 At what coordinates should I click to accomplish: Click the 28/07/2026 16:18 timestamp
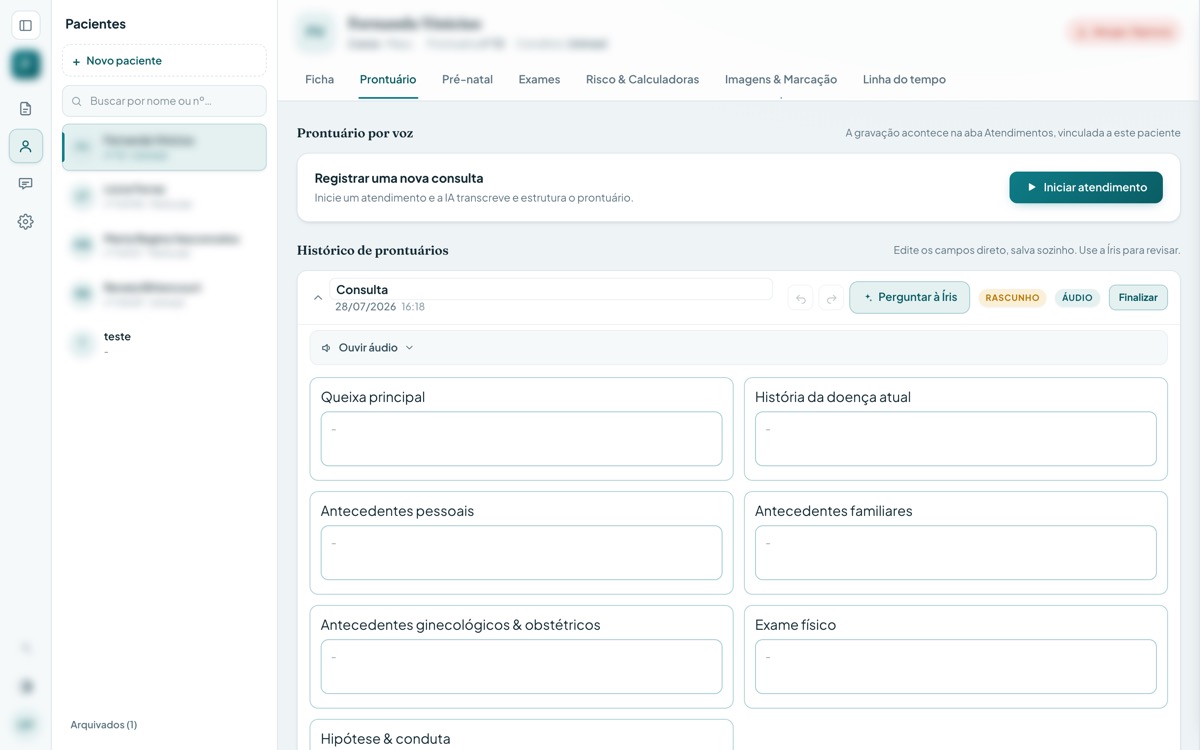[x=380, y=307]
